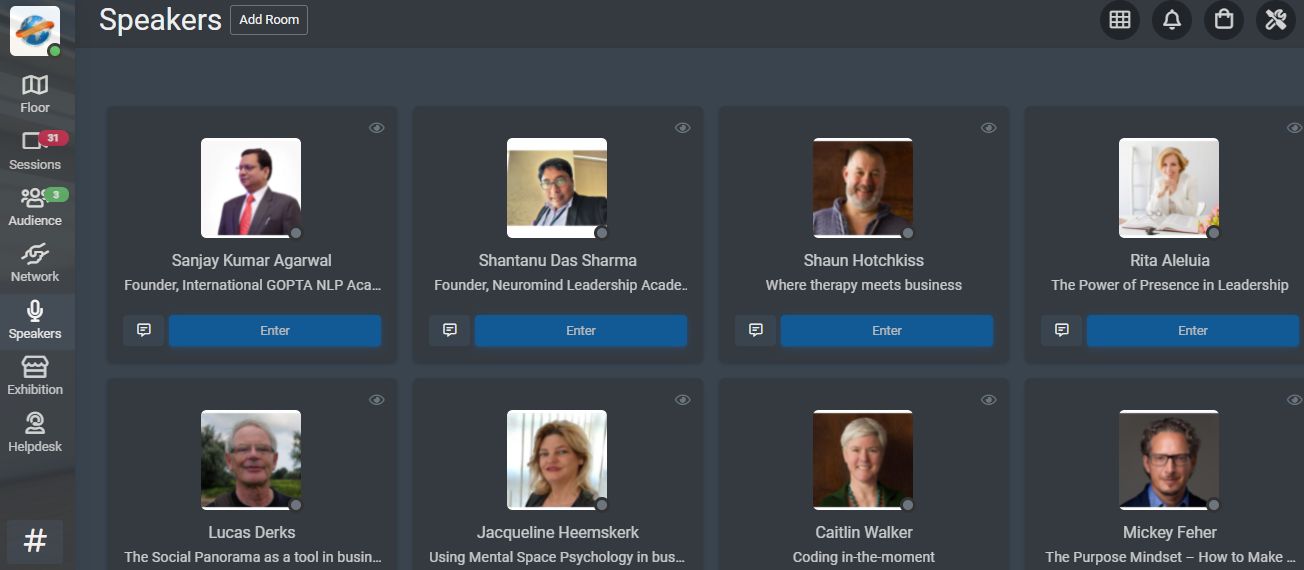
Task: Click the event logo avatar at top left
Action: pos(35,30)
